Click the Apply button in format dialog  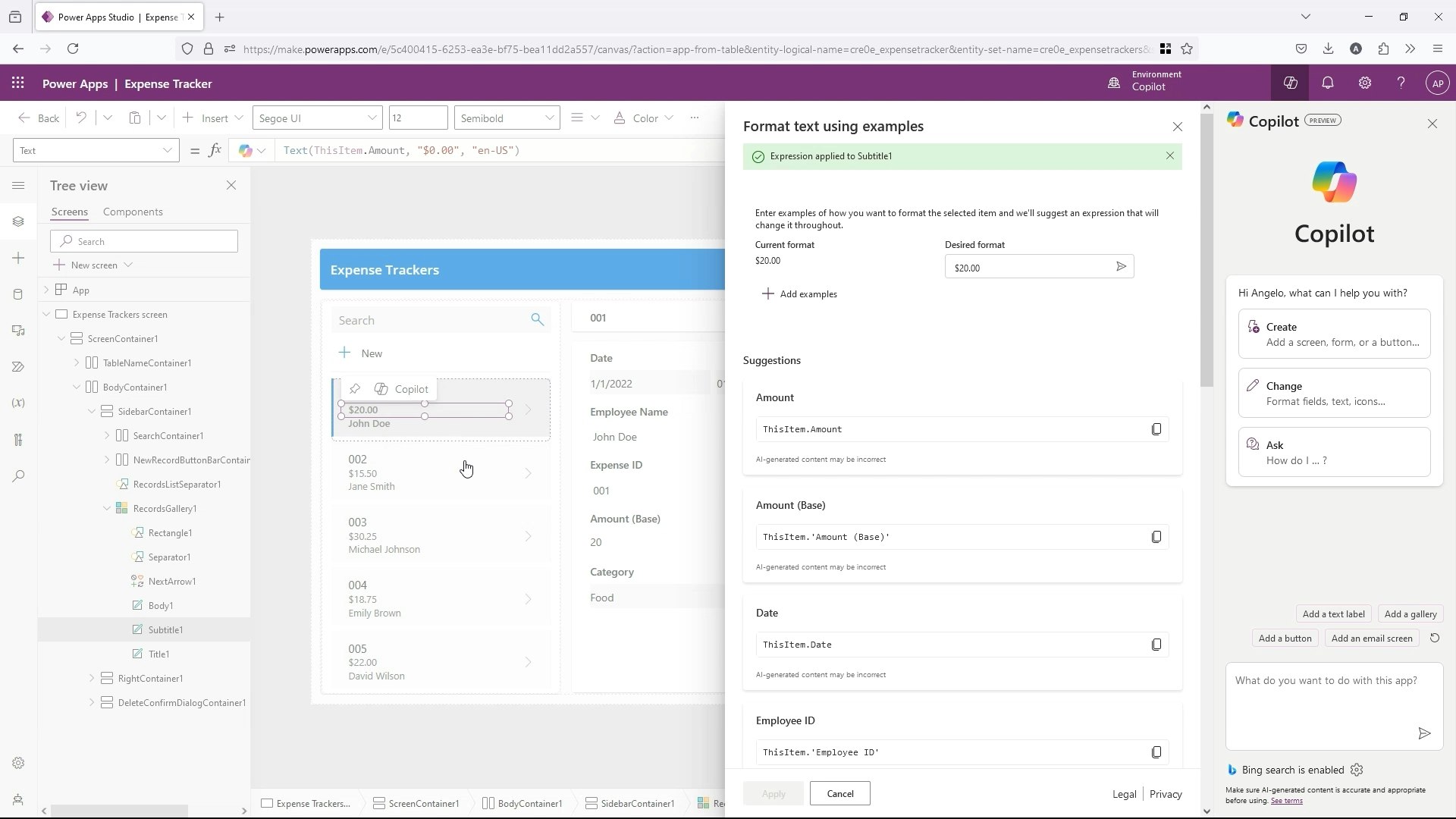[x=773, y=793]
